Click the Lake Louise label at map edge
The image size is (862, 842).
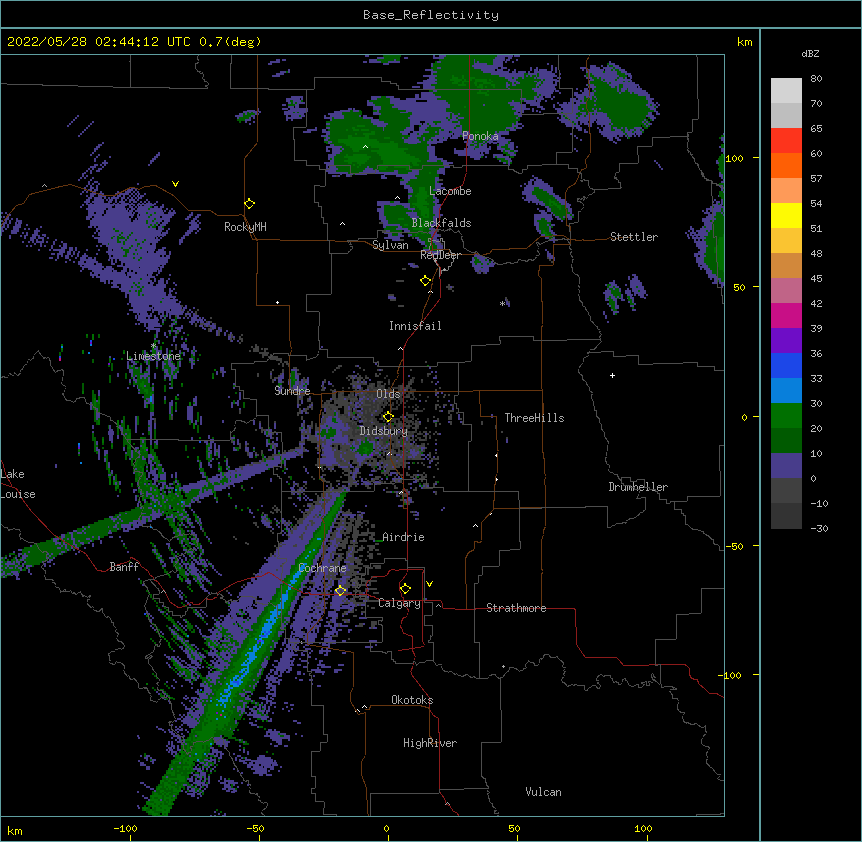[x=18, y=484]
